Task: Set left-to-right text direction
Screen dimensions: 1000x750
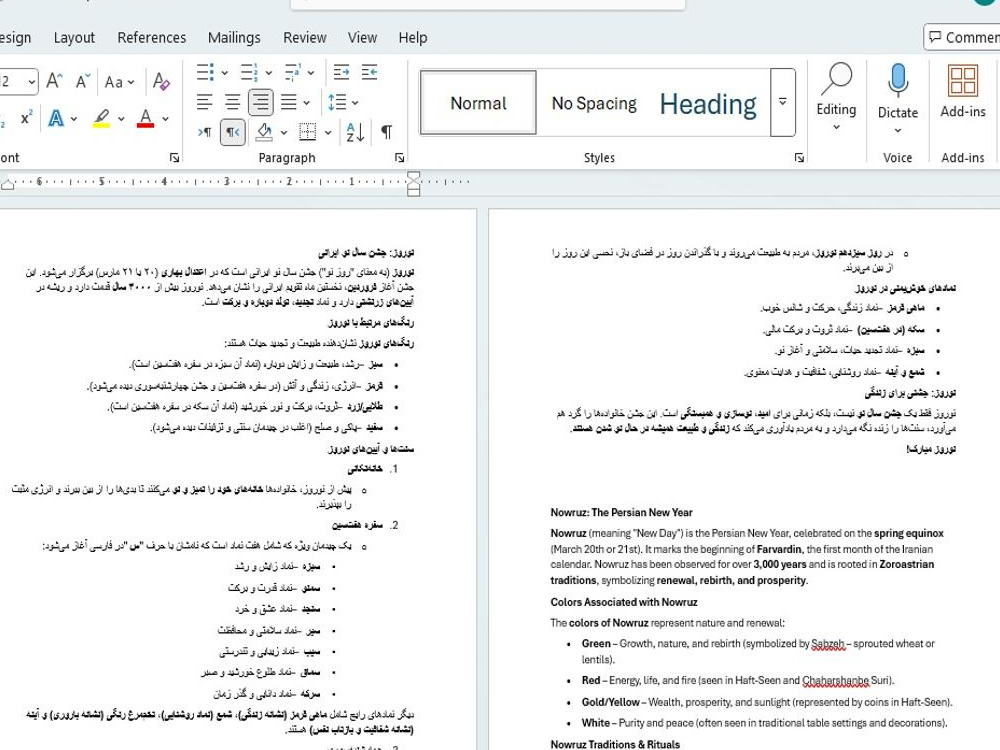Action: tap(204, 132)
